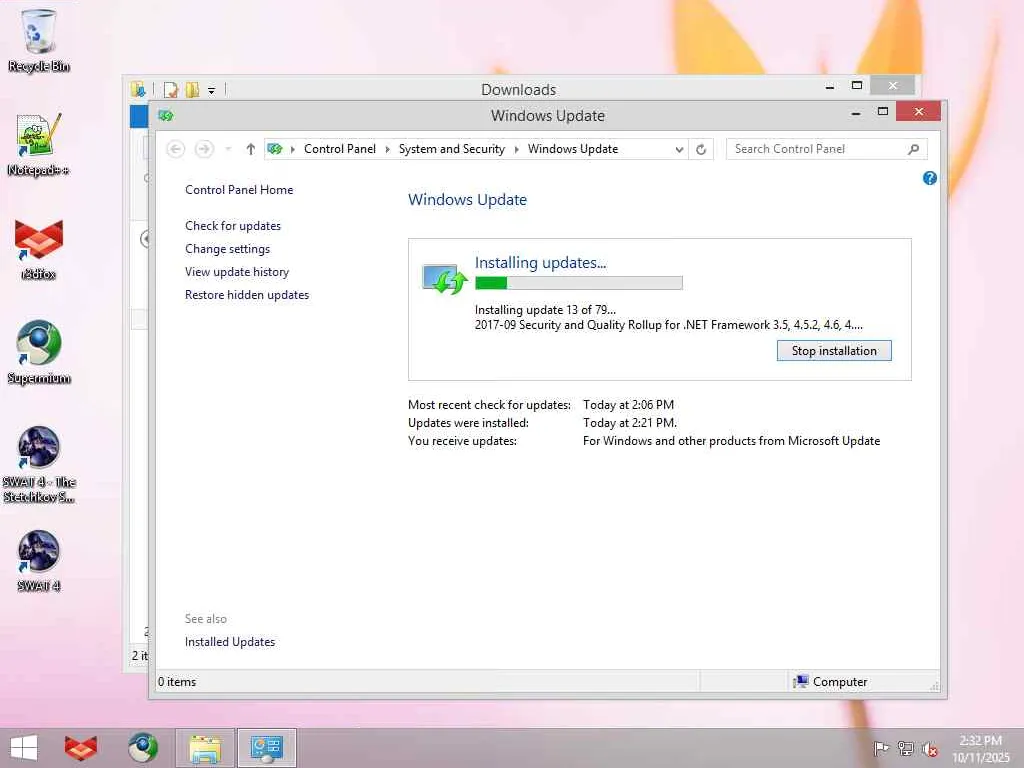This screenshot has width=1024, height=768.
Task: Expand the System and Security breadcrumb arrow
Action: (x=517, y=150)
